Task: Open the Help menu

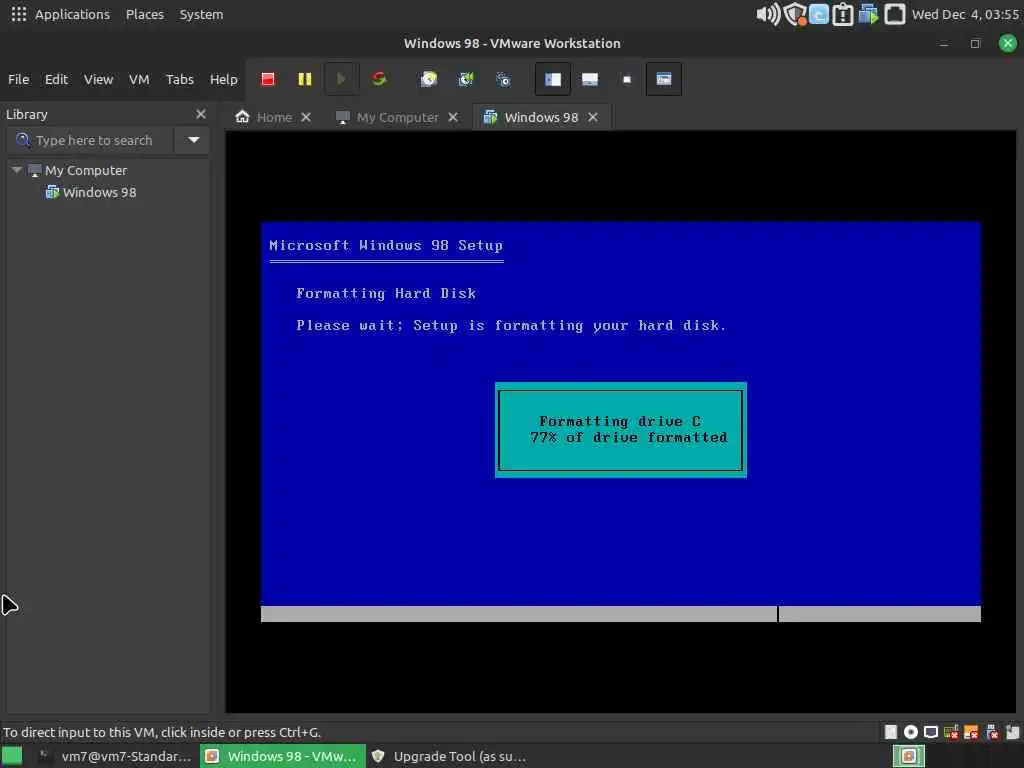Action: [x=223, y=79]
